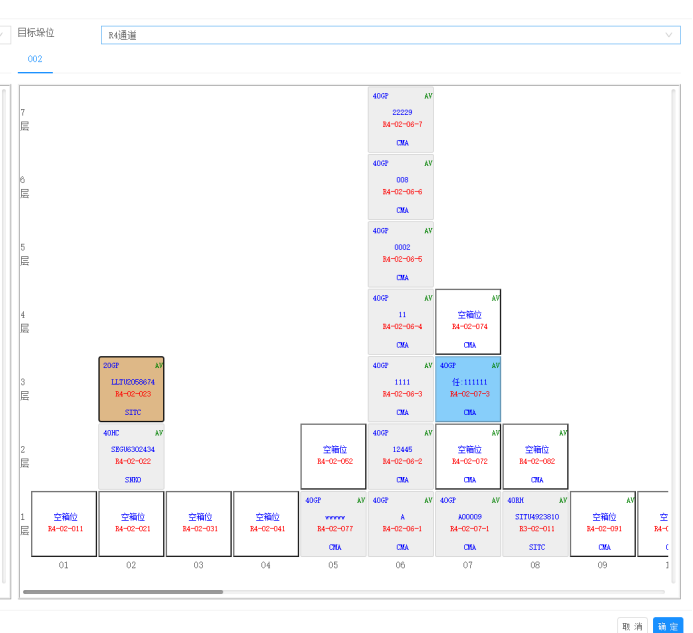The width and height of the screenshot is (693, 633).
Task: Click the 确定 confirm button
Action: (x=667, y=626)
